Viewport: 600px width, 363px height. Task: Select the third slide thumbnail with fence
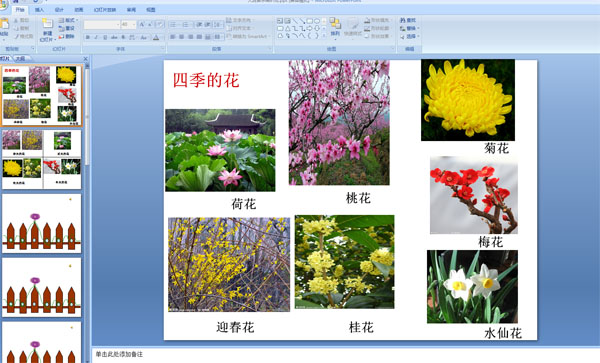click(42, 223)
